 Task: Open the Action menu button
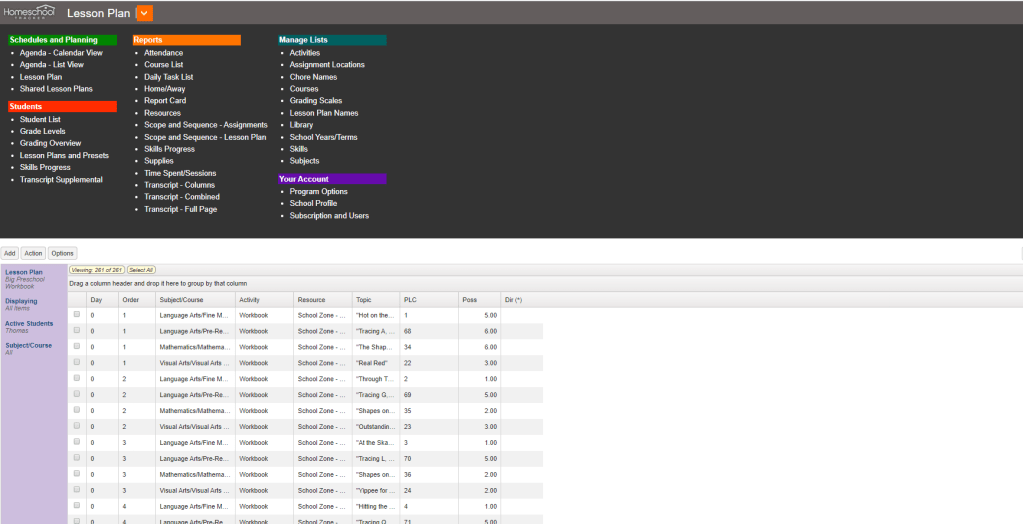(x=33, y=253)
